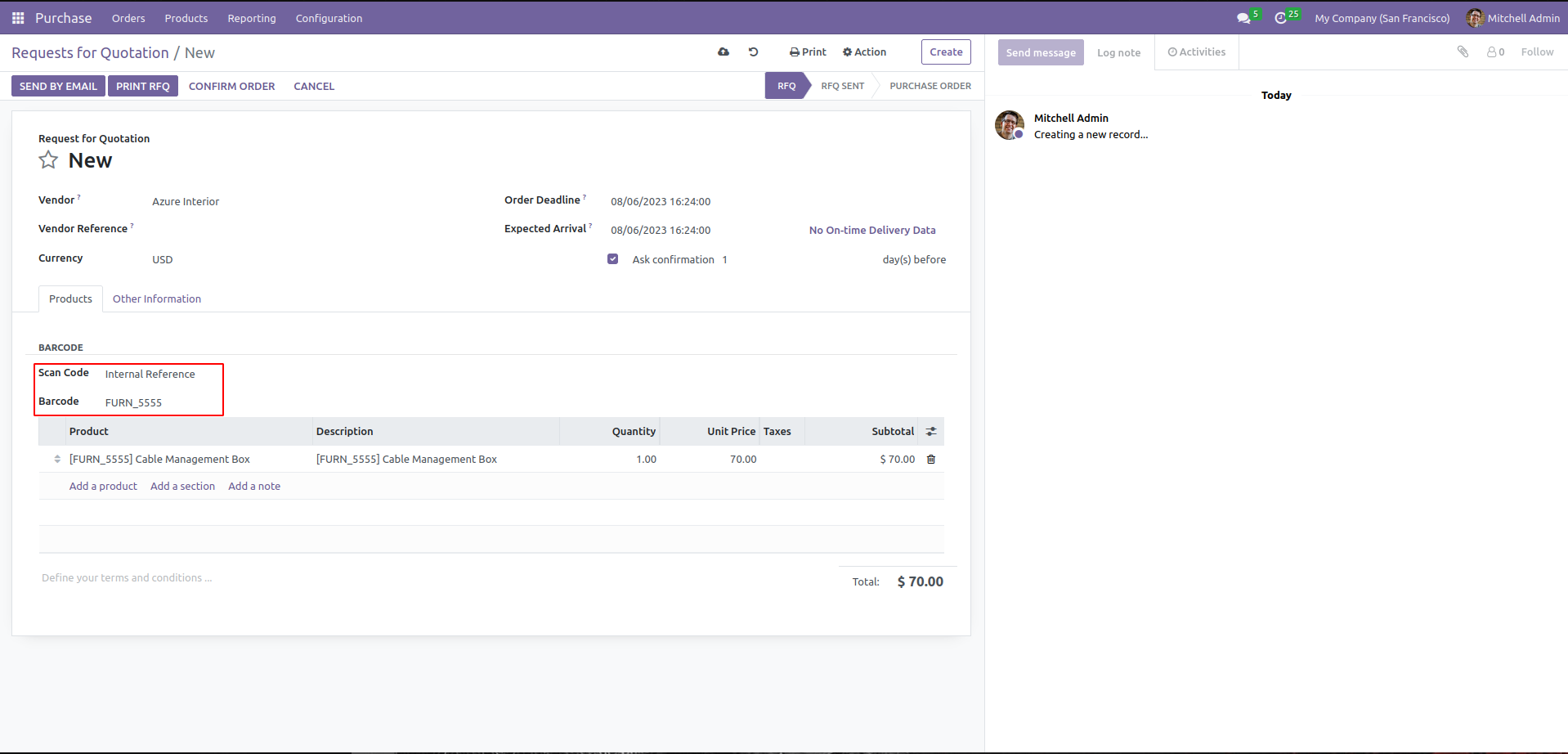
Task: Click the discard changes undo icon
Action: coord(754,52)
